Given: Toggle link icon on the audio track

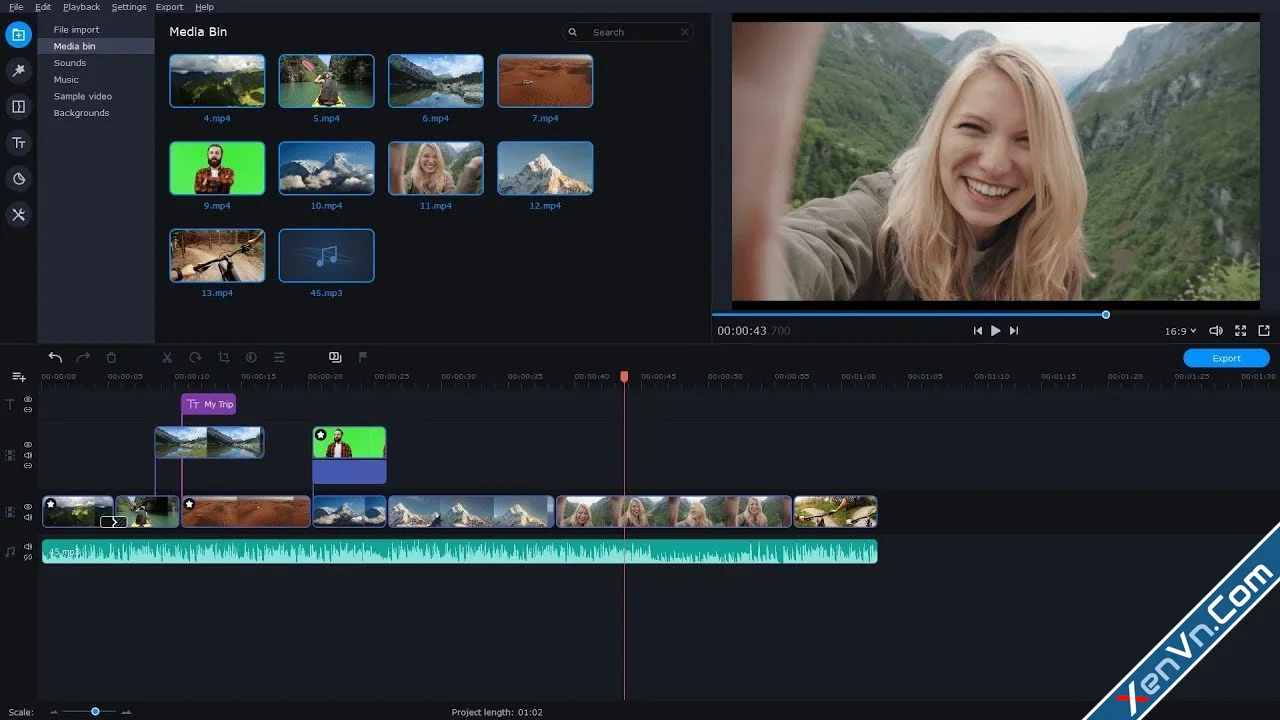Looking at the screenshot, I should pyautogui.click(x=28, y=556).
